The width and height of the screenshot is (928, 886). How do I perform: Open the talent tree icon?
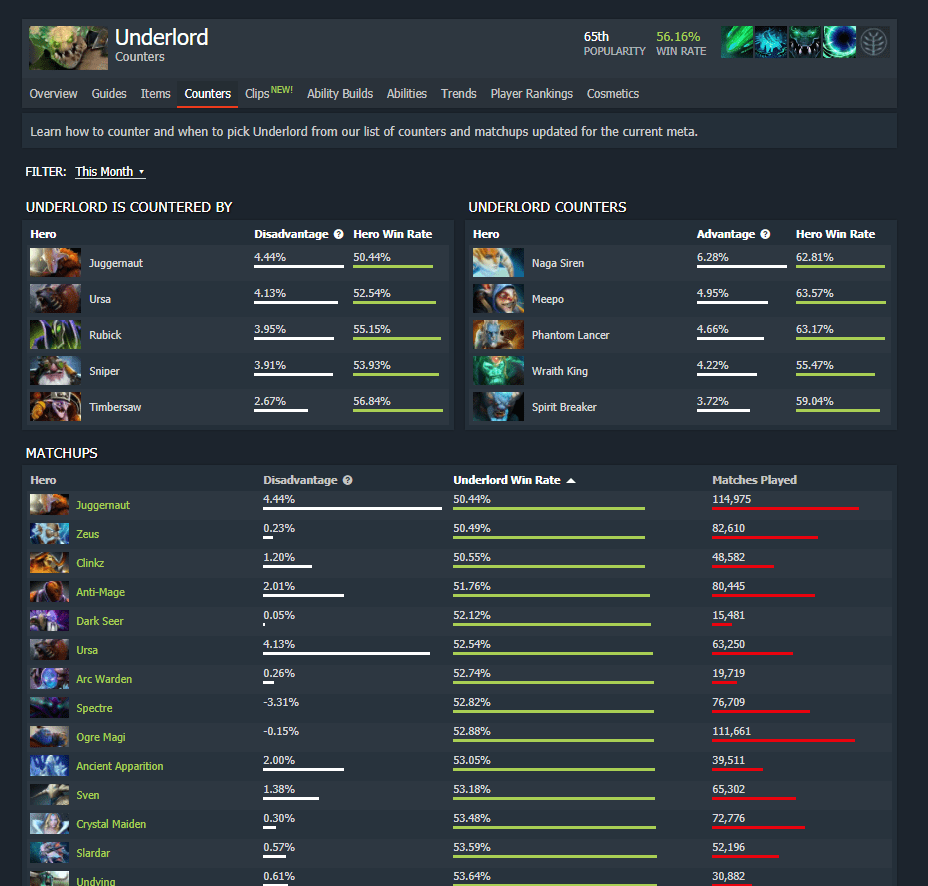874,43
